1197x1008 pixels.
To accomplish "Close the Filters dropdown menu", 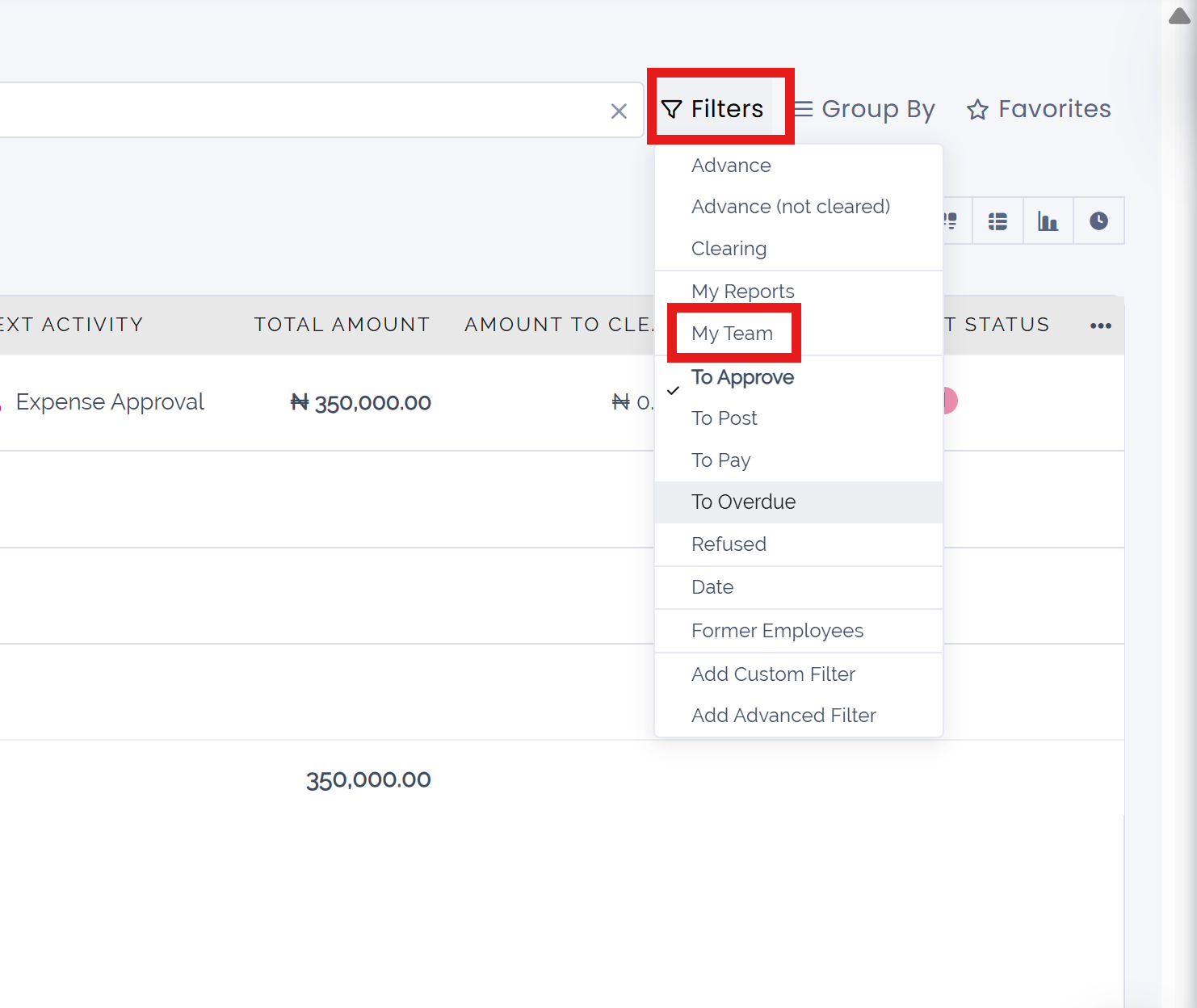I will (712, 109).
